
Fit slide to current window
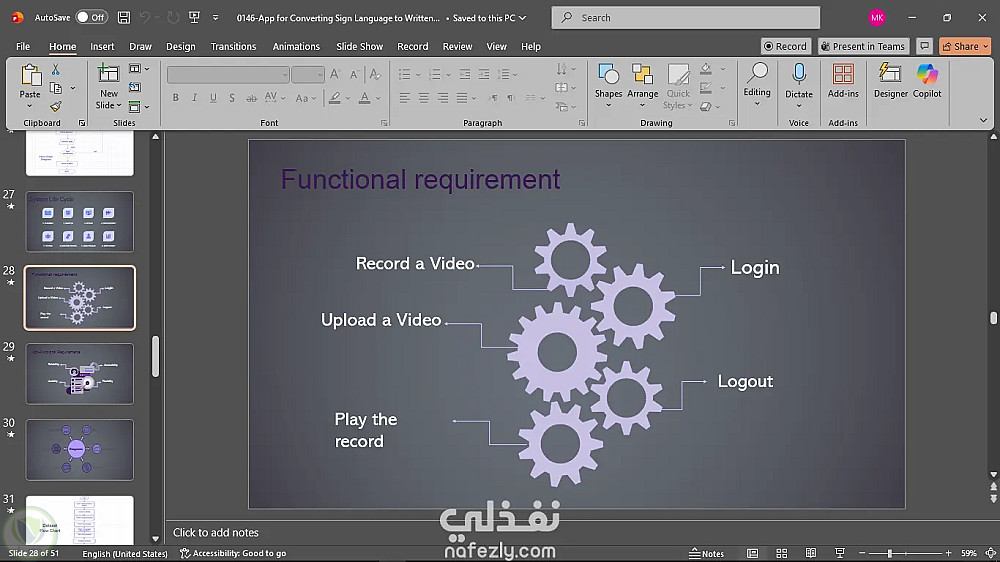pyautogui.click(x=990, y=553)
